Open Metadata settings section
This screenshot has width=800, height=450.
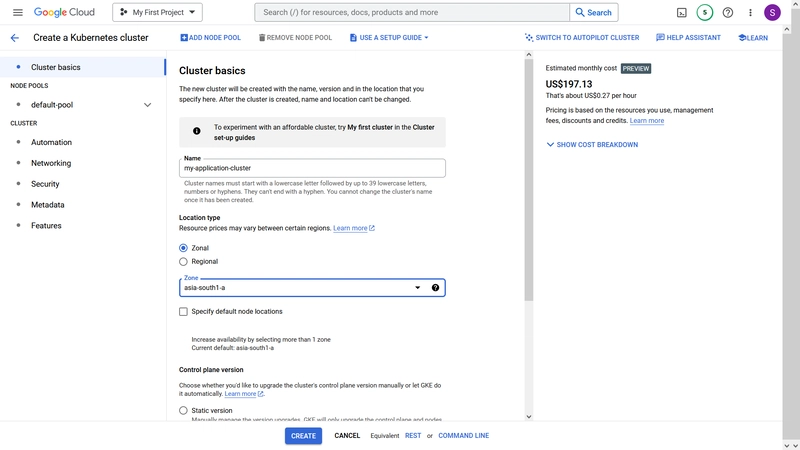point(47,205)
